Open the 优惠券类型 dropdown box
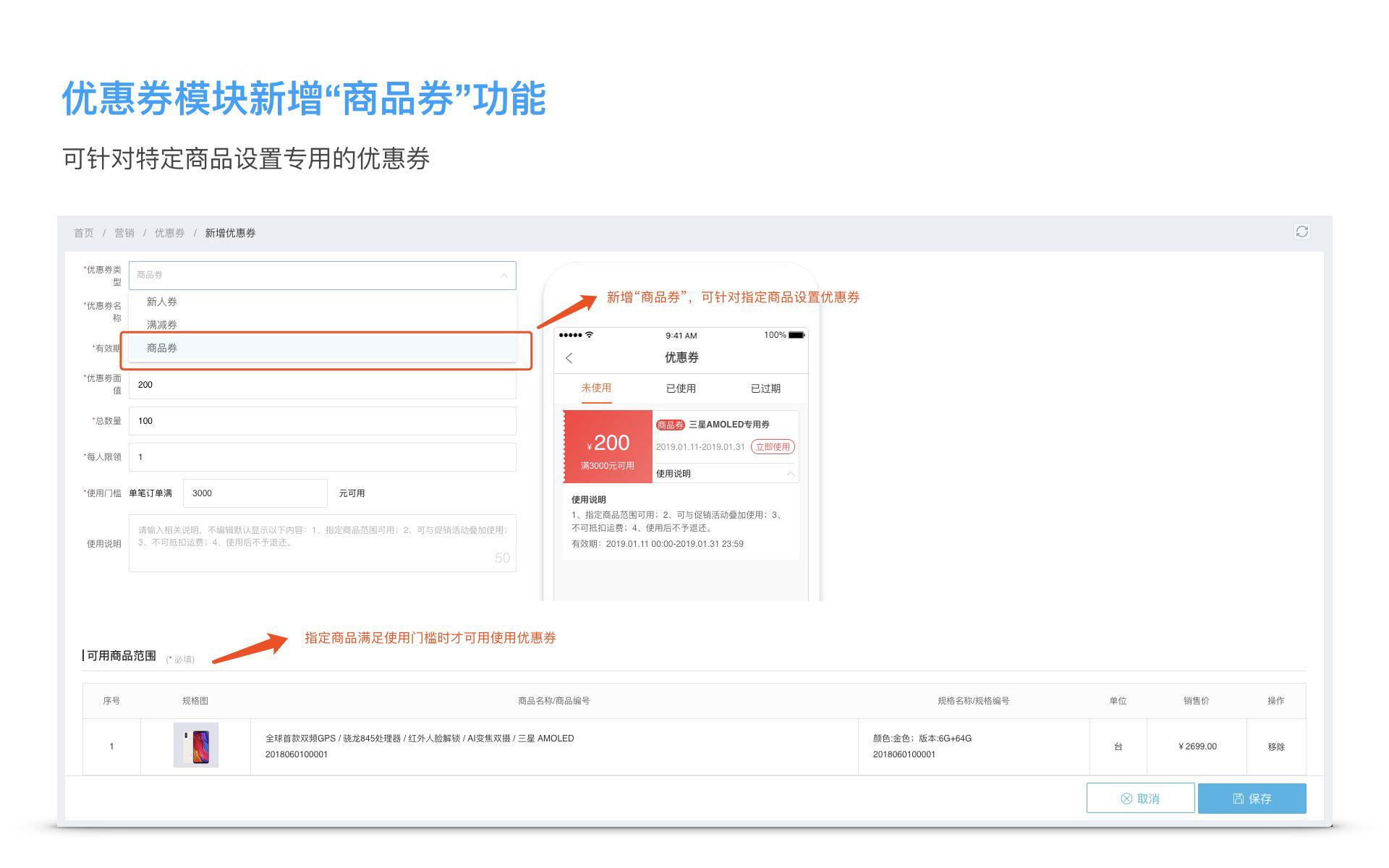Viewport: 1389px width, 868px height. (x=322, y=275)
